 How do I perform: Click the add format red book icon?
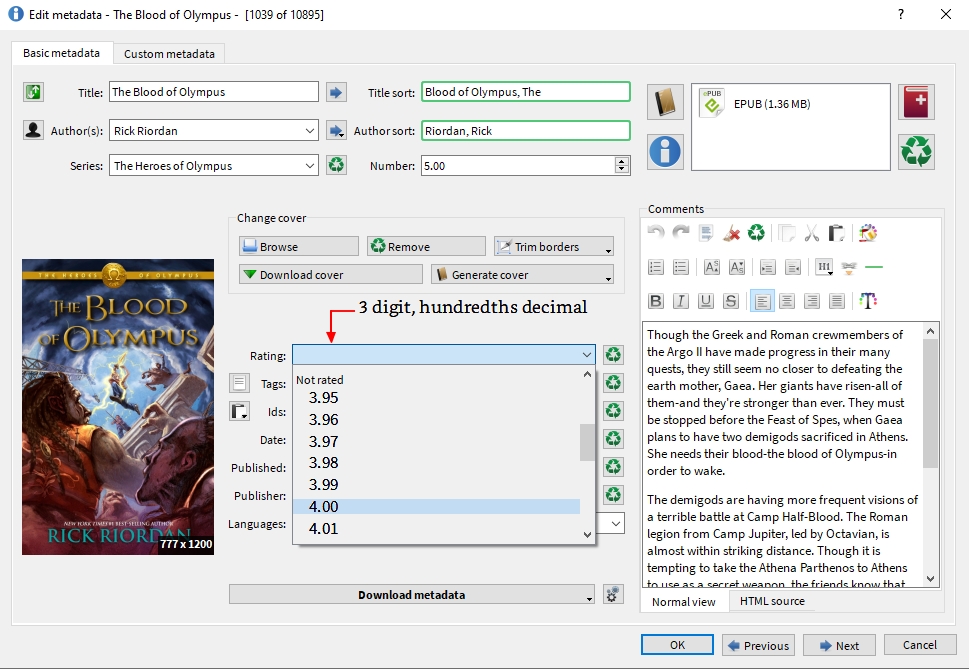916,102
